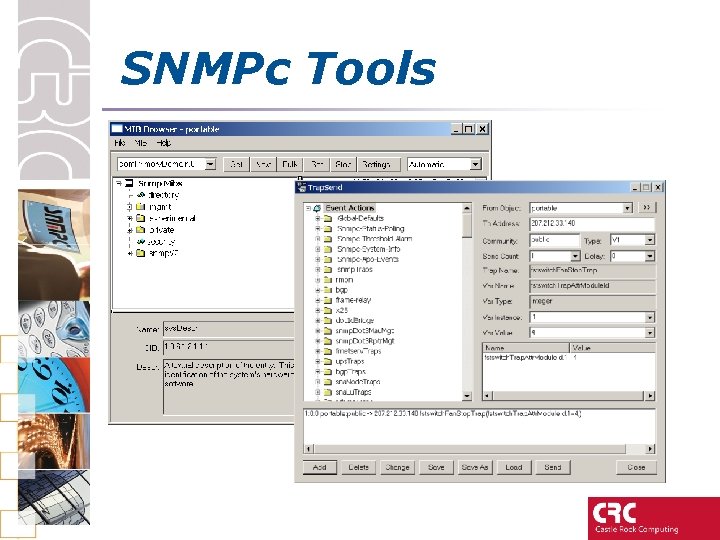Click the trap log scrollbar right arrow
Screen dimensions: 720x540
(650, 449)
